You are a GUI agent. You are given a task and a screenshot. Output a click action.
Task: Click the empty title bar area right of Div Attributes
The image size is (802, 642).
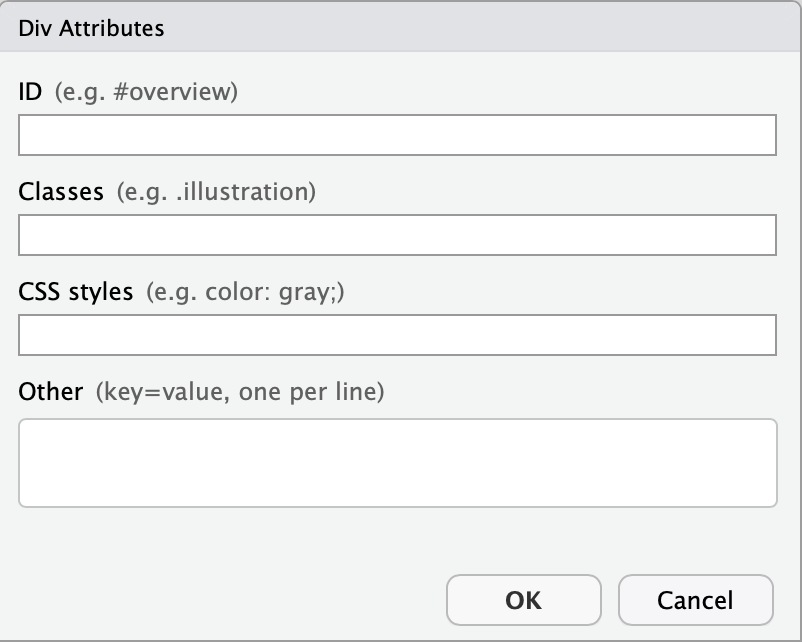click(481, 28)
